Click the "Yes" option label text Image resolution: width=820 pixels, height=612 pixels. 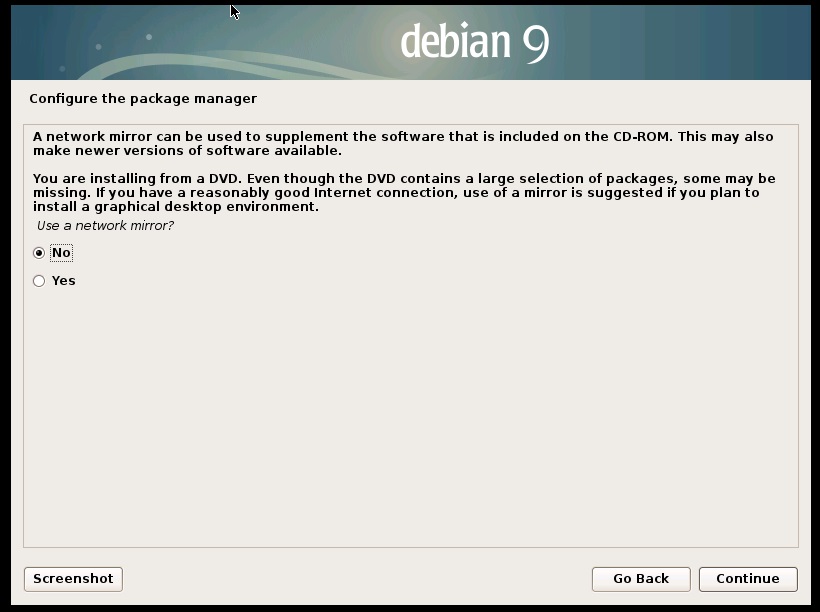63,281
